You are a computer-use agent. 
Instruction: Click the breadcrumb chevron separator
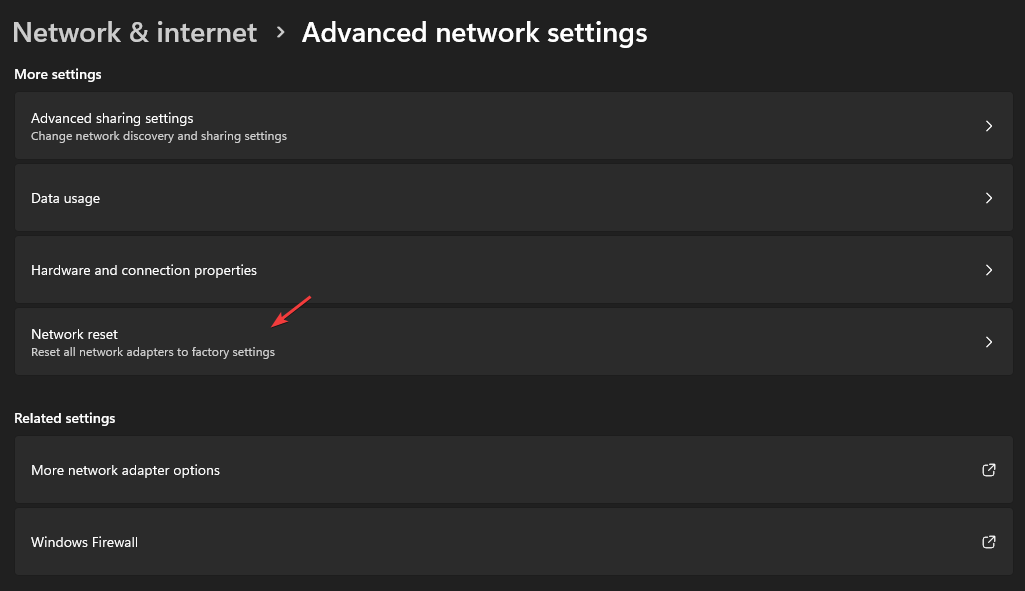(280, 32)
